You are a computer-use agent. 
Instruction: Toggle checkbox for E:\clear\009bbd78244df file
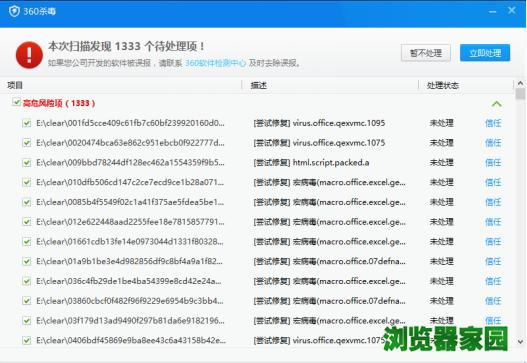pos(27,163)
